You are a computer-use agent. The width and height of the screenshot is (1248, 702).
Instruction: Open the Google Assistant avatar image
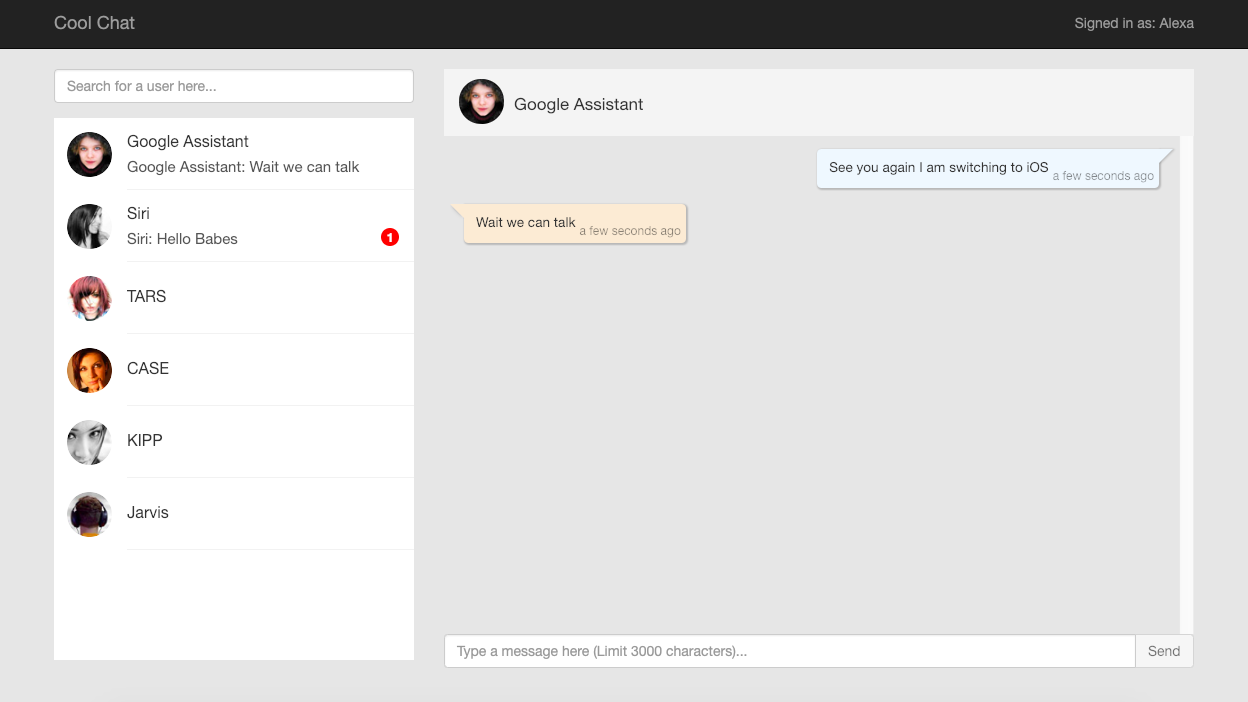point(89,154)
